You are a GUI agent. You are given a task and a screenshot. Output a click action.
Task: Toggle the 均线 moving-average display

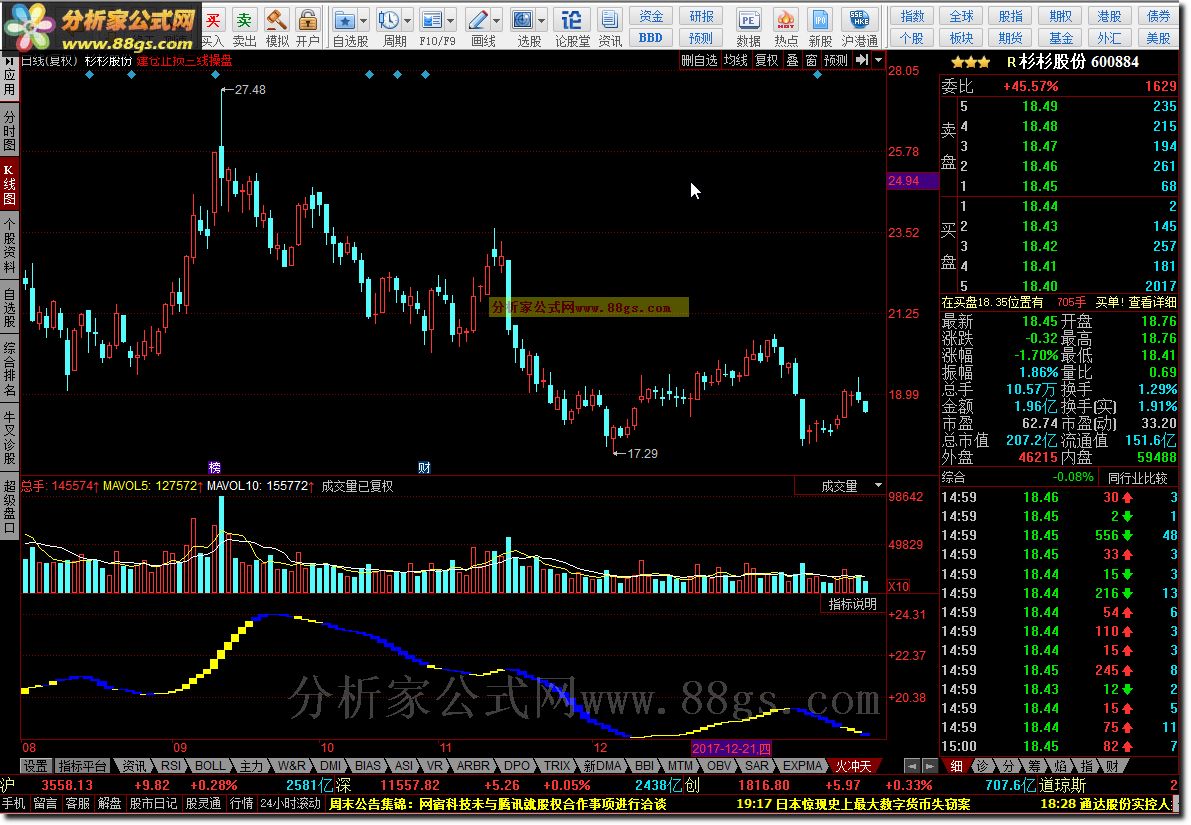(x=735, y=60)
